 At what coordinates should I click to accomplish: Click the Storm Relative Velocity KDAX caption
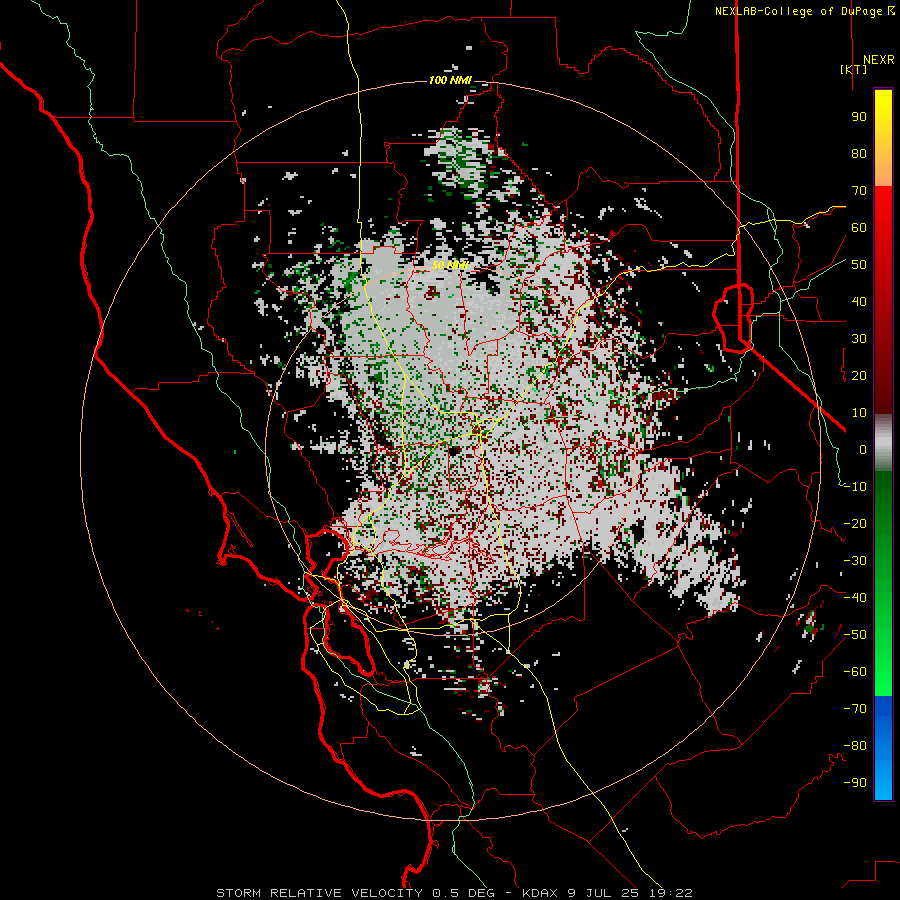454,893
